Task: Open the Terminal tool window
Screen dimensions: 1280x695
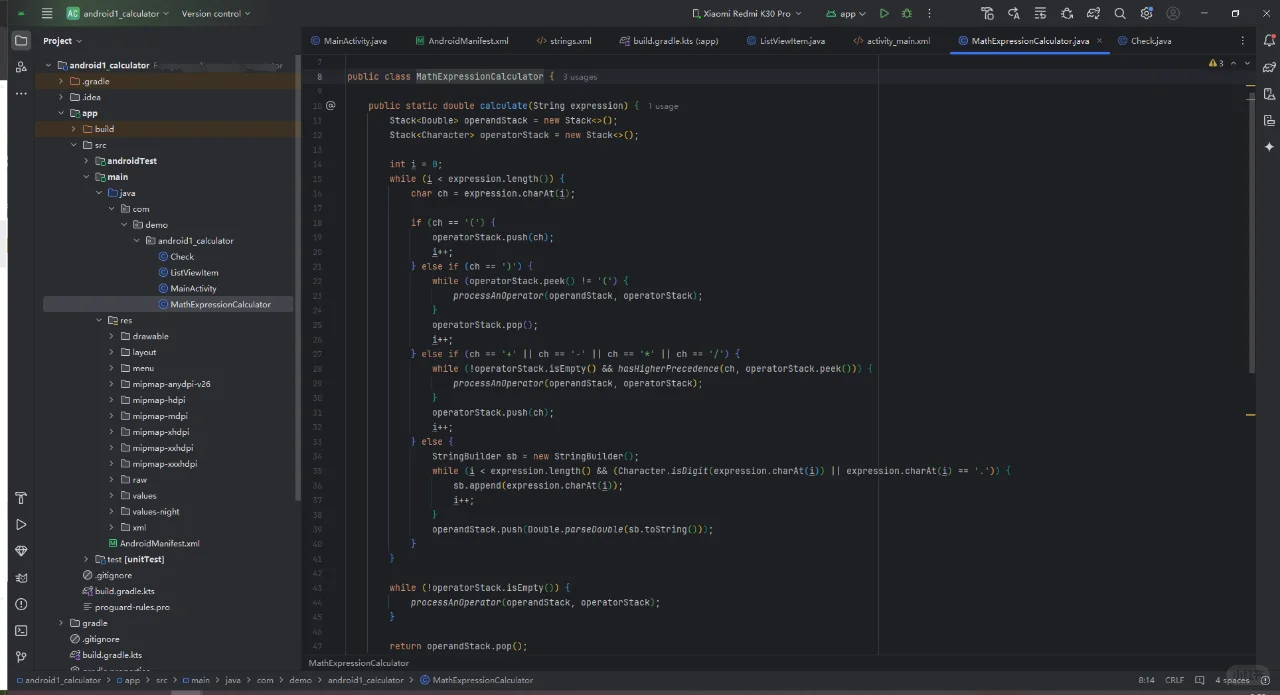Action: pos(21,631)
